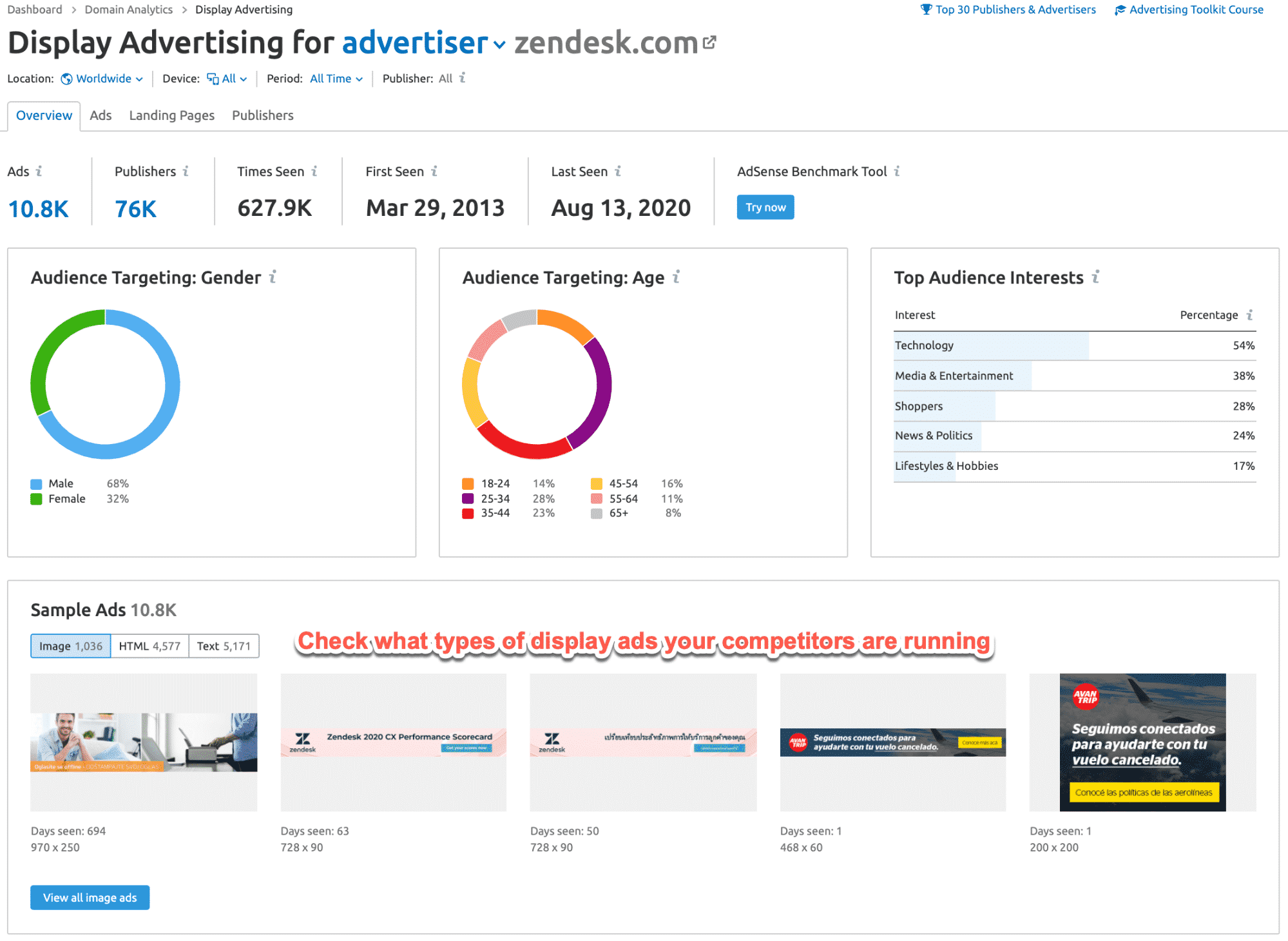Click the trophy icon for Top 30 Publishers
The width and height of the screenshot is (1288, 941).
(x=927, y=9)
